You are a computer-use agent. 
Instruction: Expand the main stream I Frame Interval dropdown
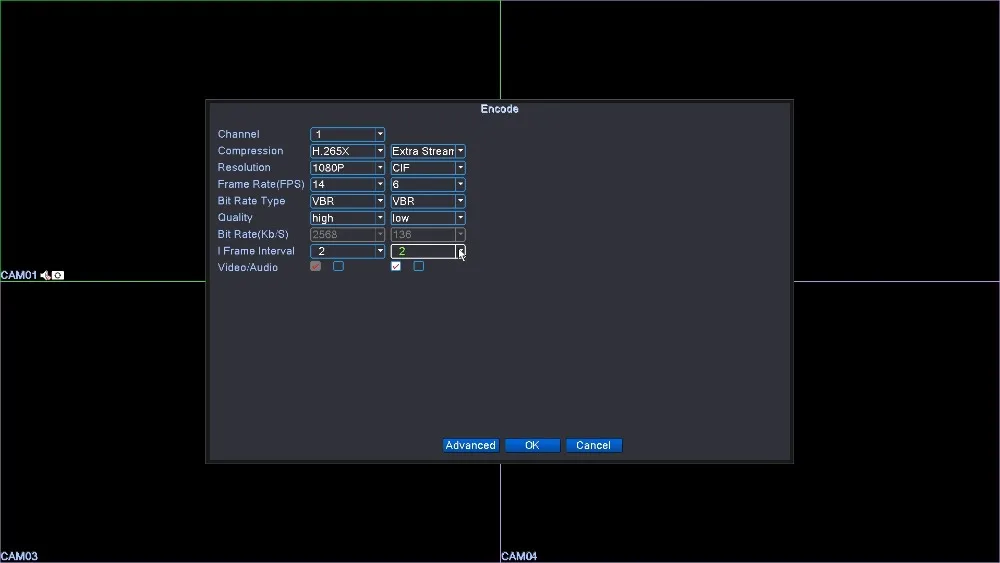(x=347, y=251)
